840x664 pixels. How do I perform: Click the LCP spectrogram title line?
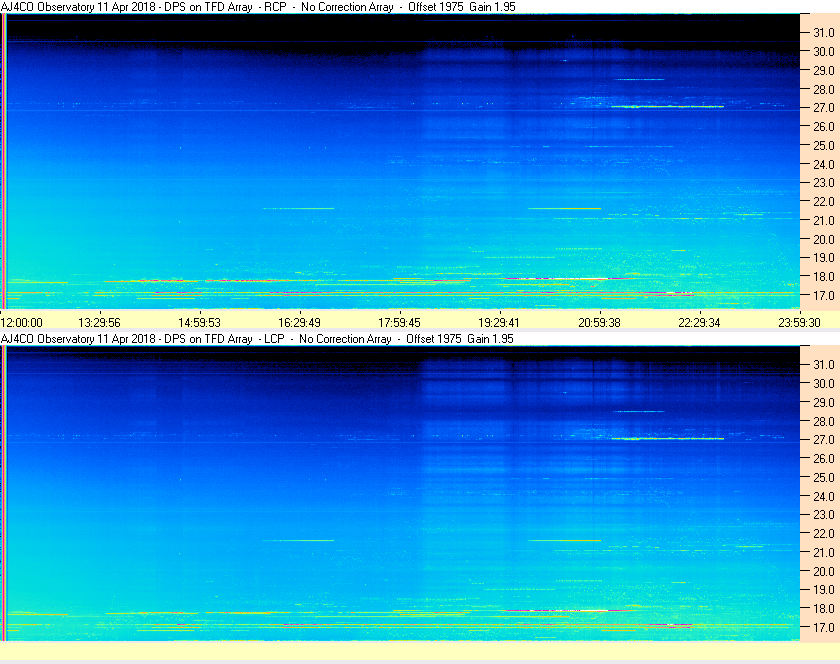tap(257, 339)
